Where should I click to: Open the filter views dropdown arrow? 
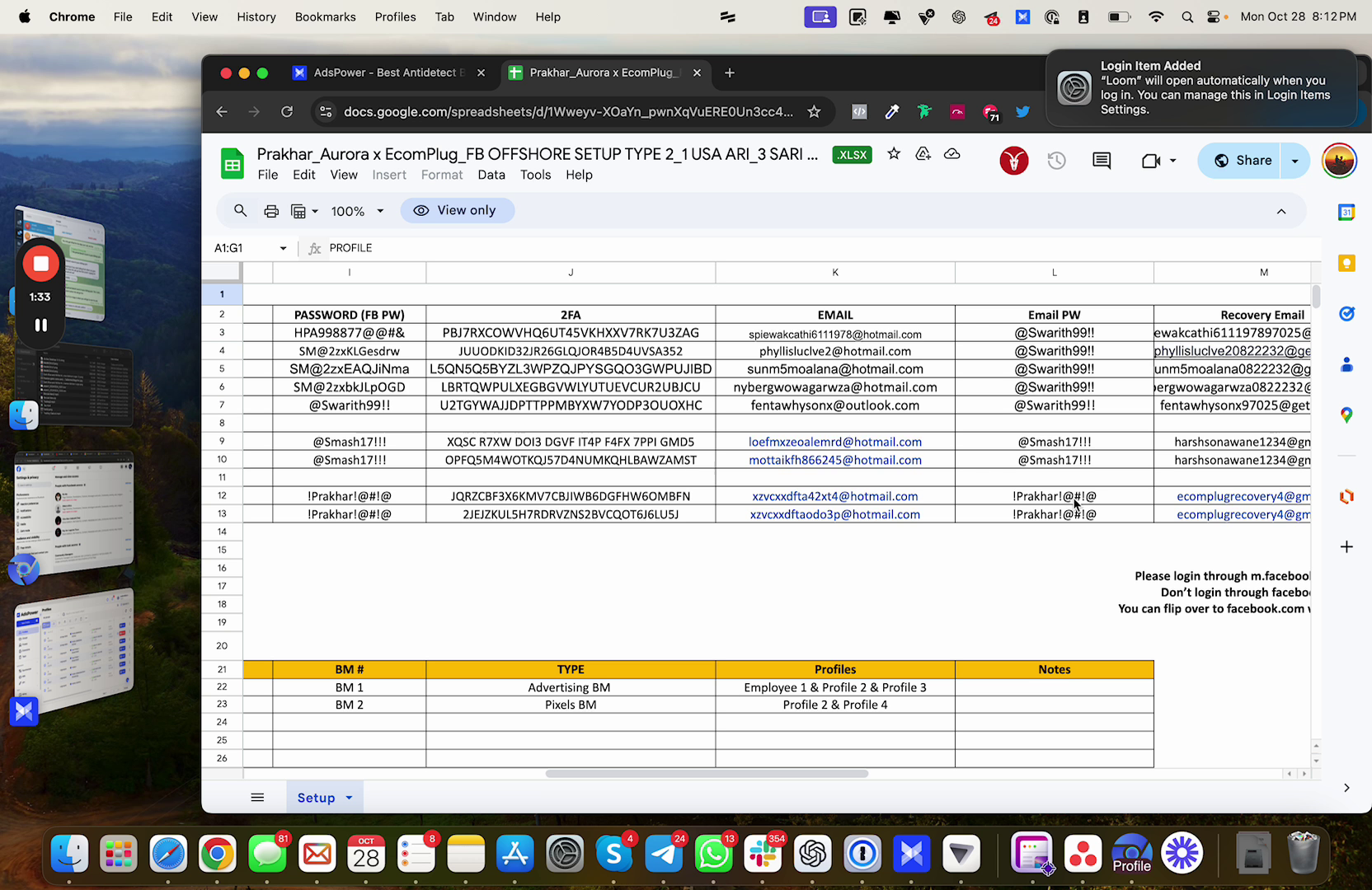point(315,211)
